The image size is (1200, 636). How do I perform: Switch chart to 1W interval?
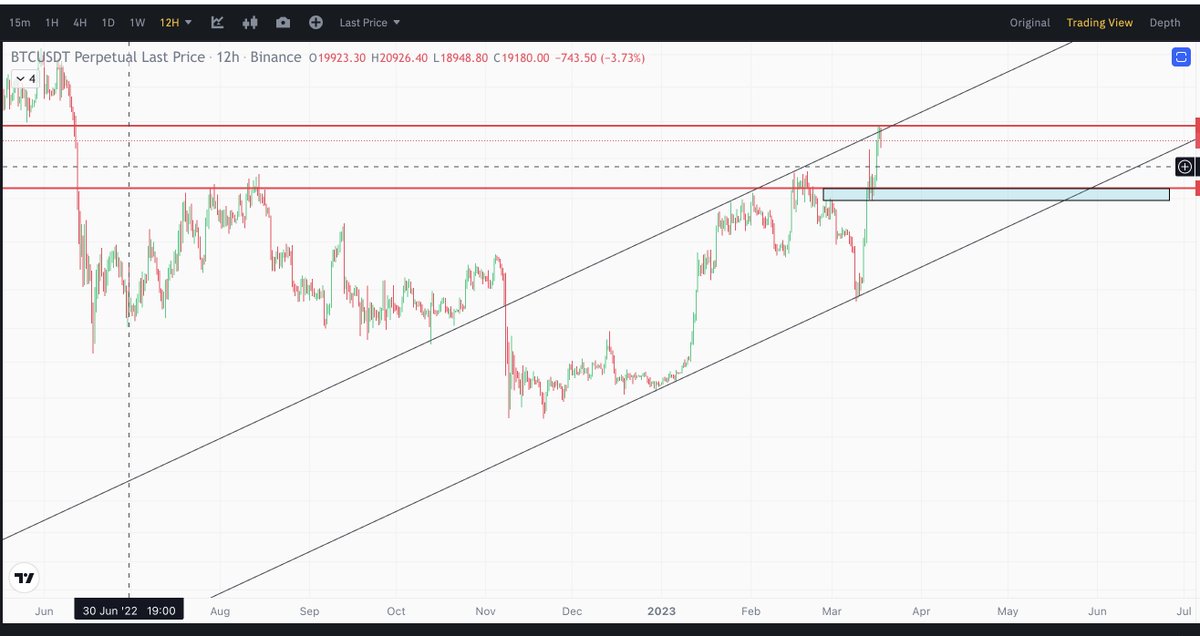click(x=138, y=22)
